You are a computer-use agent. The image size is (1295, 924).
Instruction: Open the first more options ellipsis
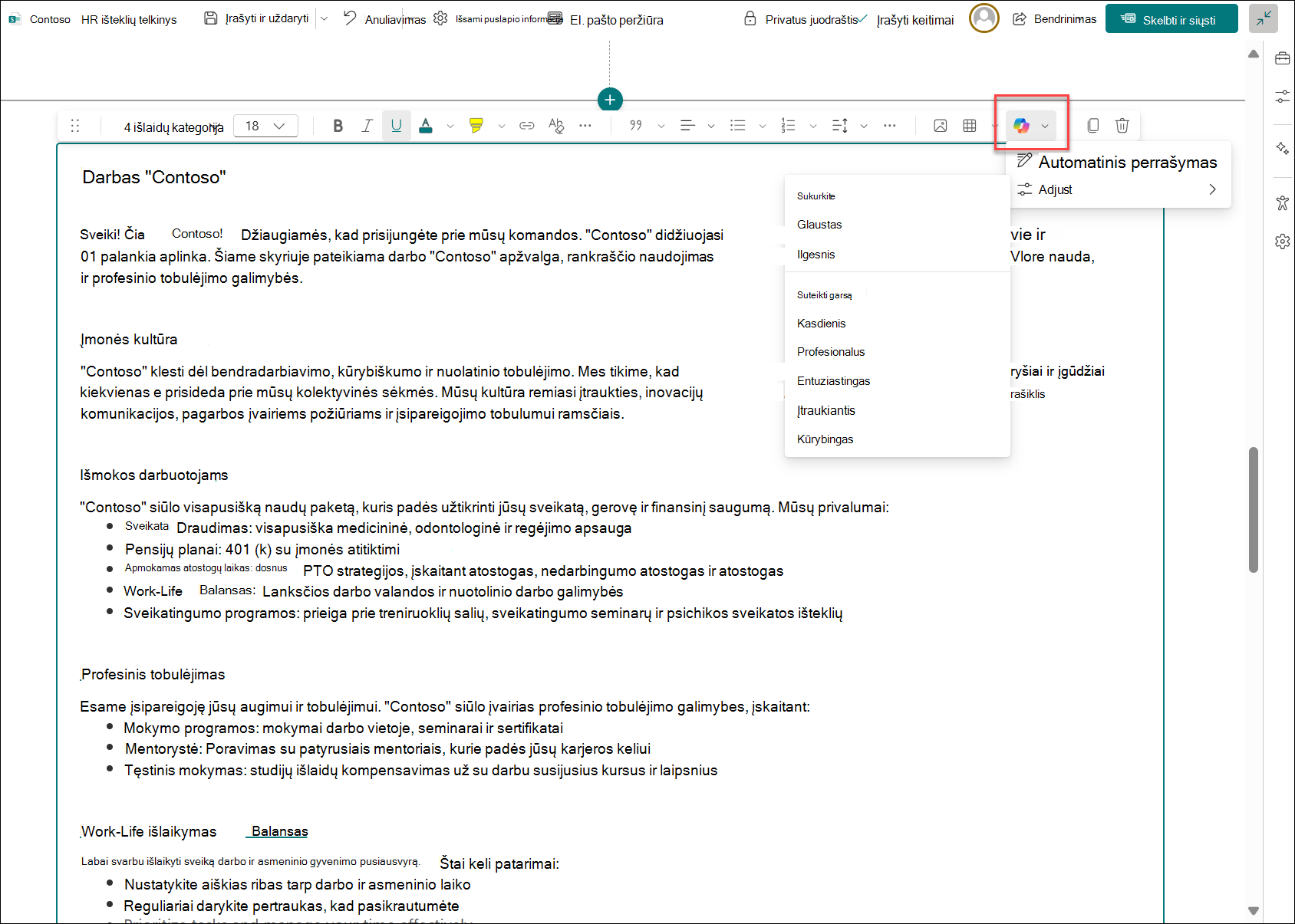click(585, 126)
